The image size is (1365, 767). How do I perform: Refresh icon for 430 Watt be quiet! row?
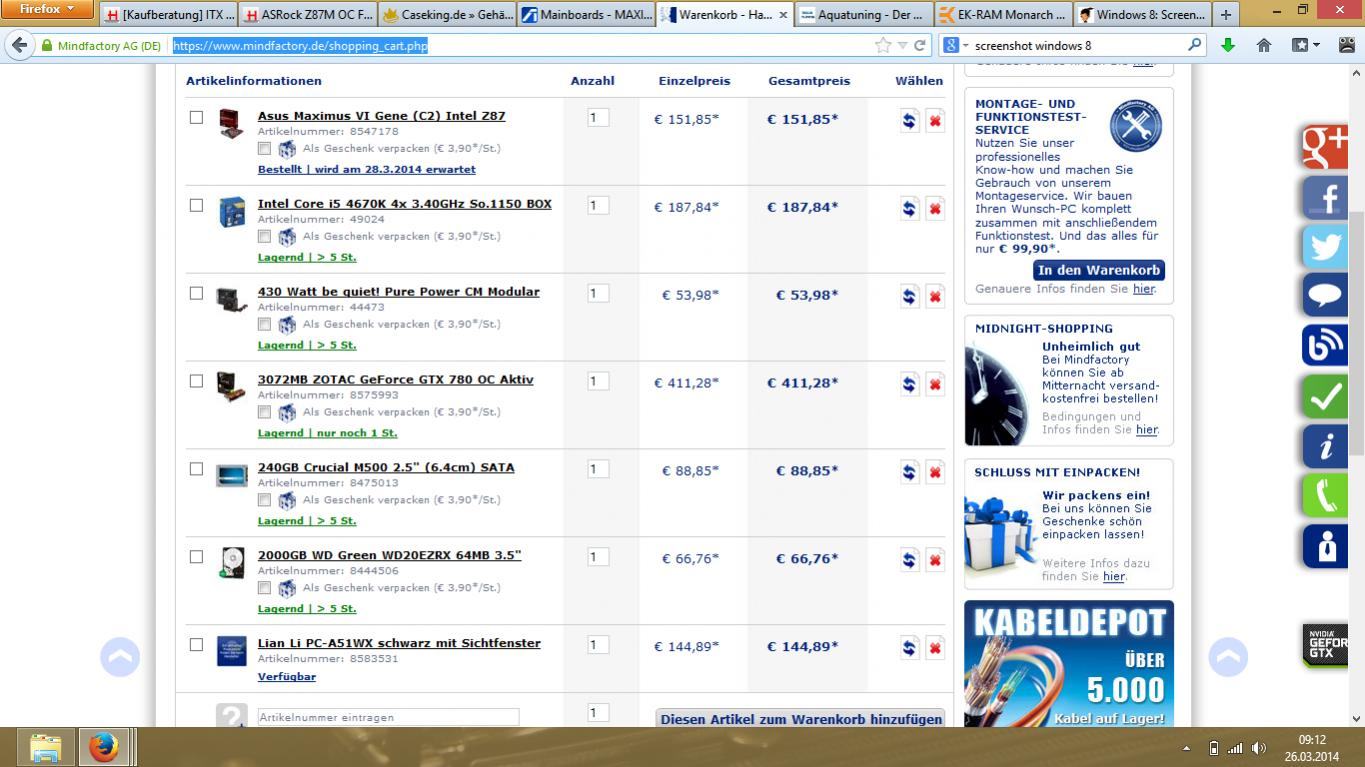click(x=909, y=296)
